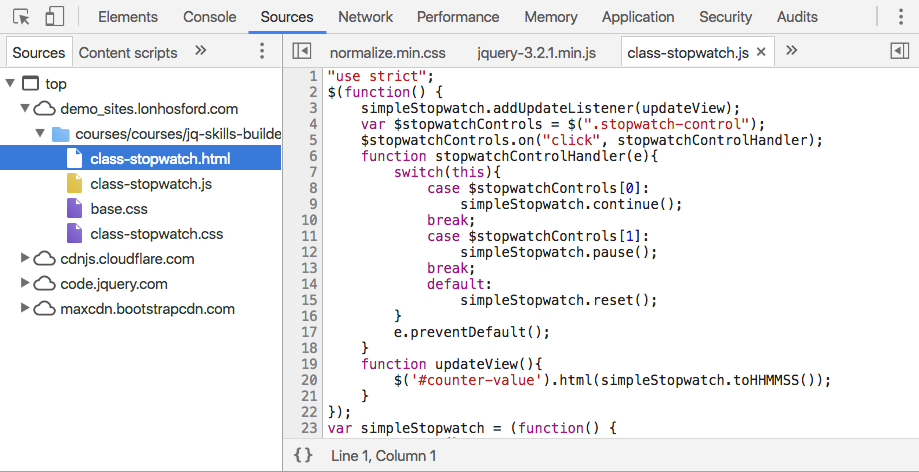Open normalize.min.css editor tab

point(387,53)
